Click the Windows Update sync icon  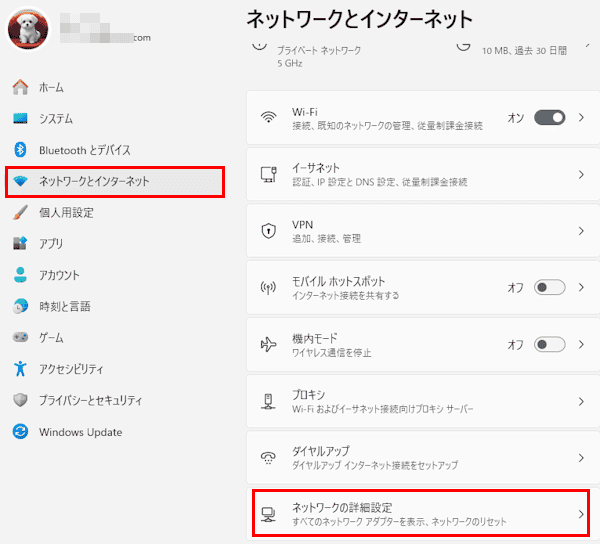coord(20,432)
